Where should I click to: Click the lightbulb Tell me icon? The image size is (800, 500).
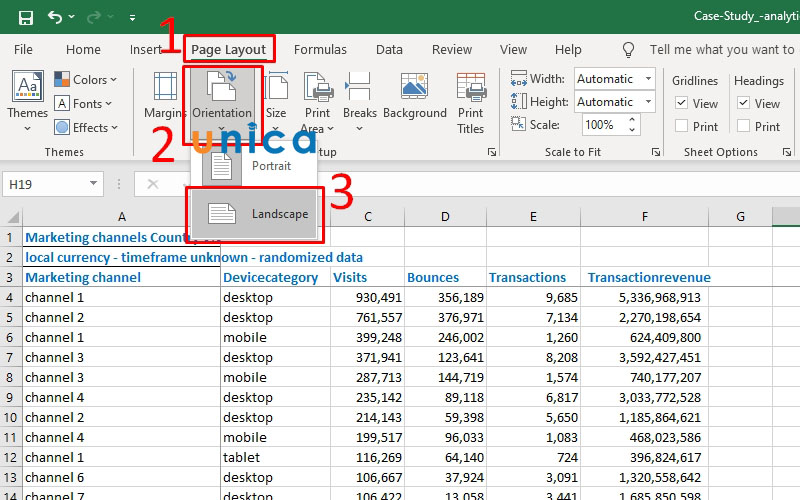(x=629, y=49)
